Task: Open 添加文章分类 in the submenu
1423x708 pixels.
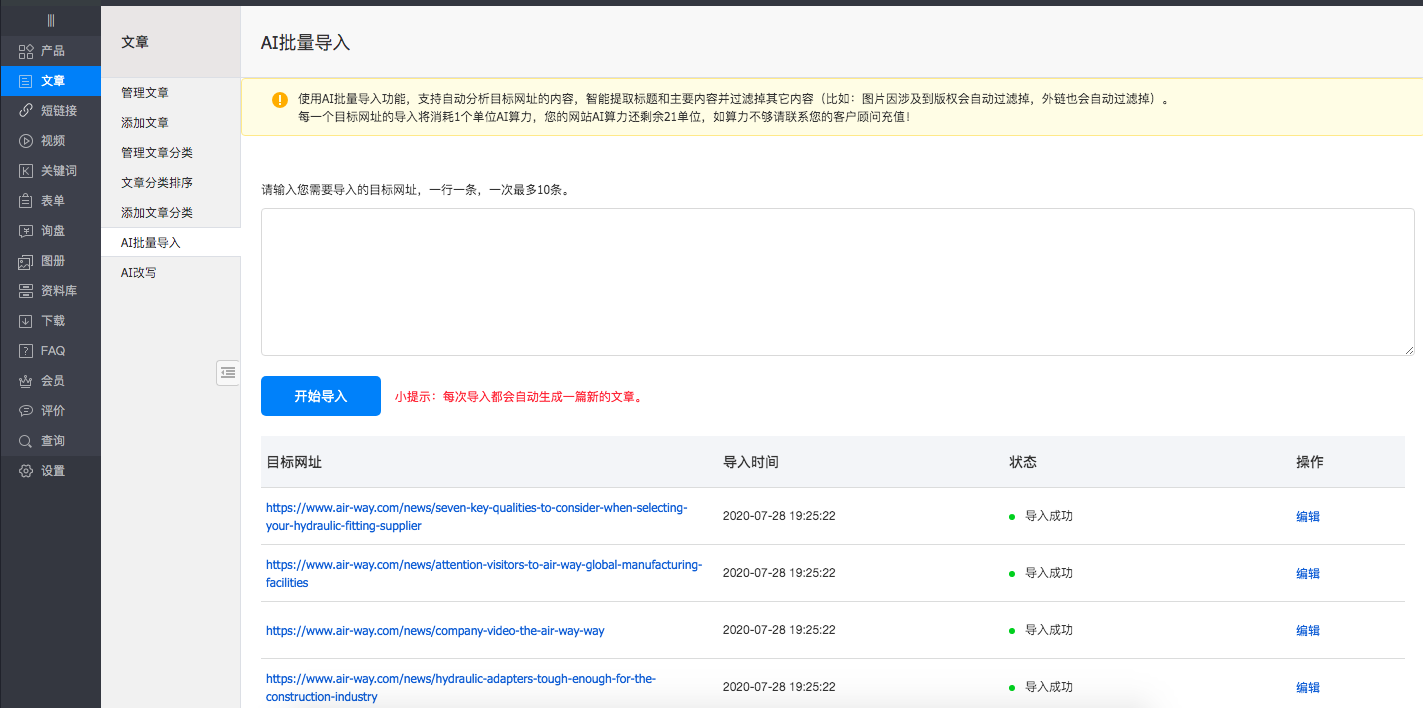Action: point(157,213)
